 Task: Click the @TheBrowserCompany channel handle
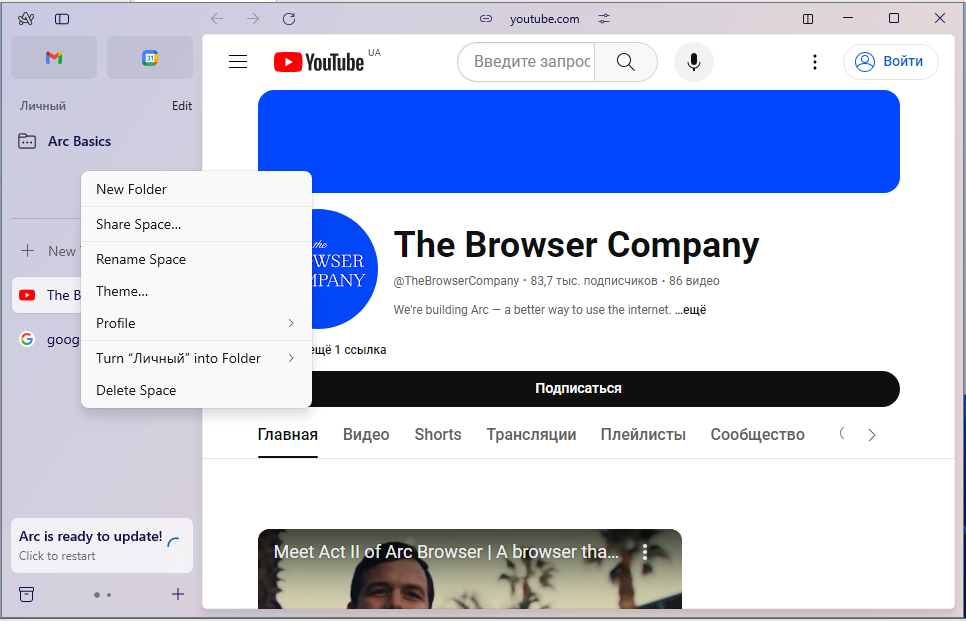point(457,281)
